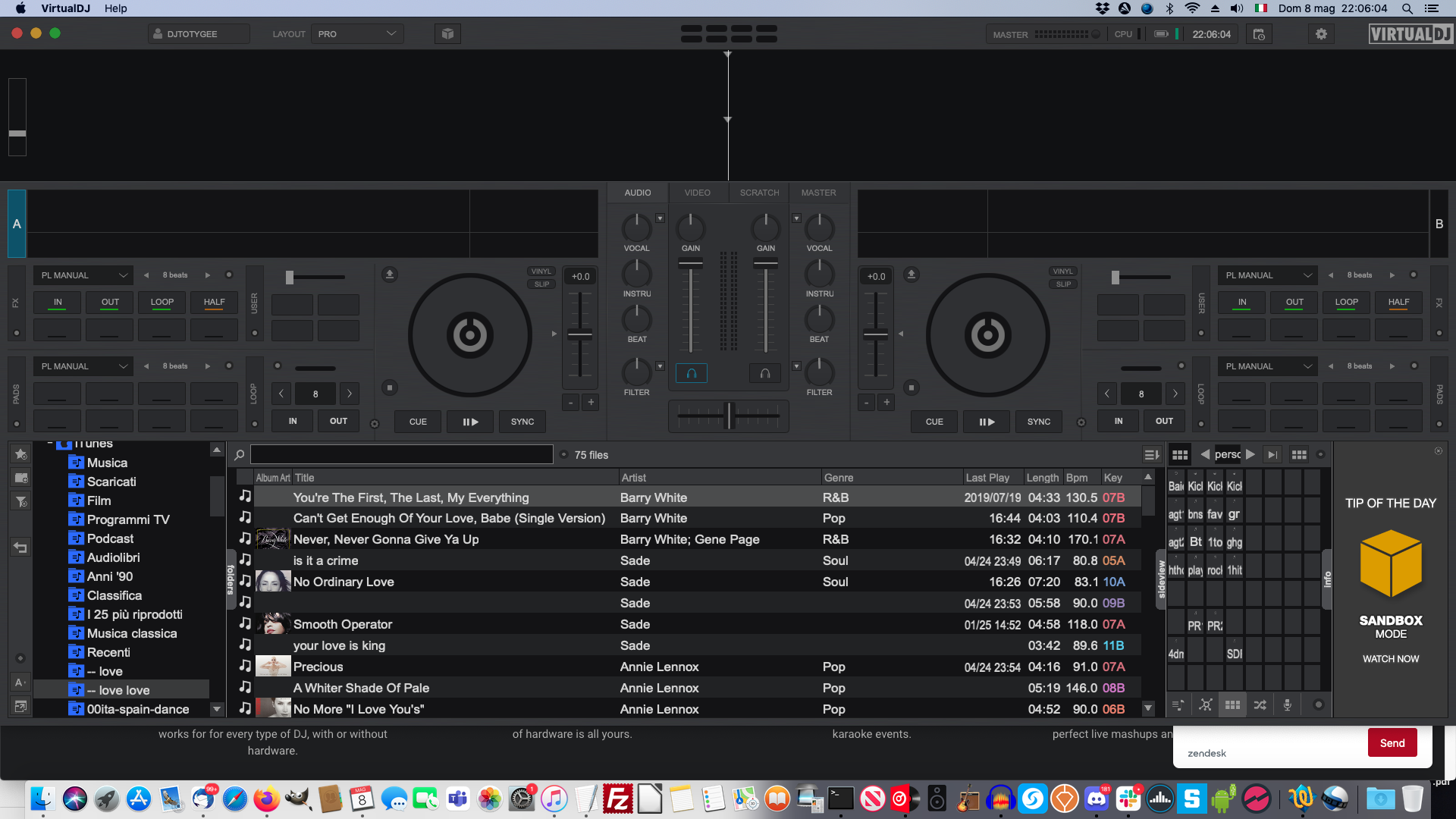Enable left deck headphone cue
This screenshot has width=1456, height=819.
(x=692, y=373)
